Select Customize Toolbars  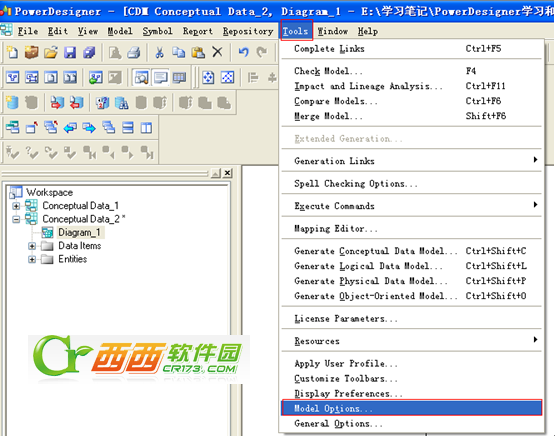click(x=411, y=378)
